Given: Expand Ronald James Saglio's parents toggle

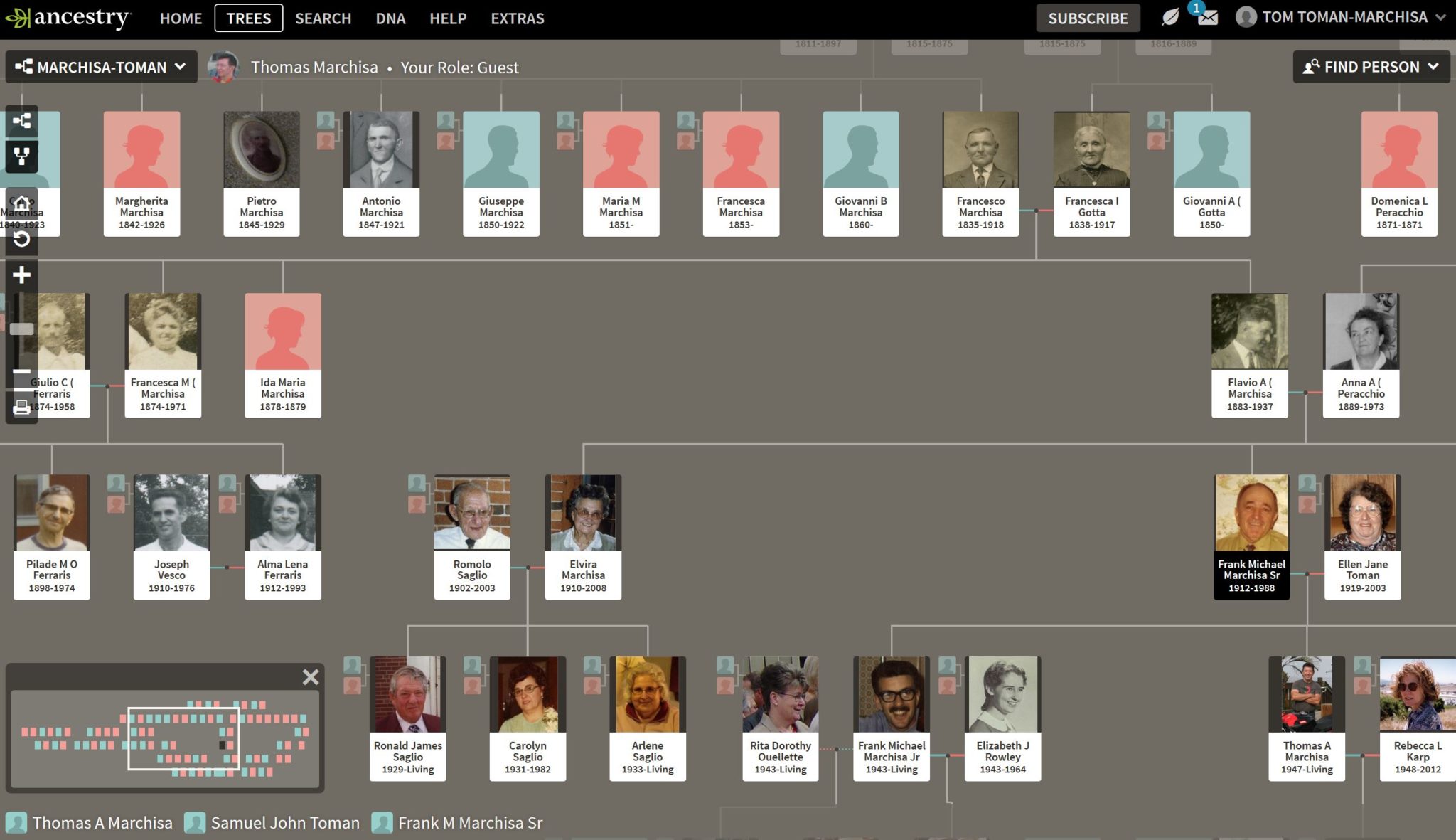Looking at the screenshot, I should [x=353, y=675].
